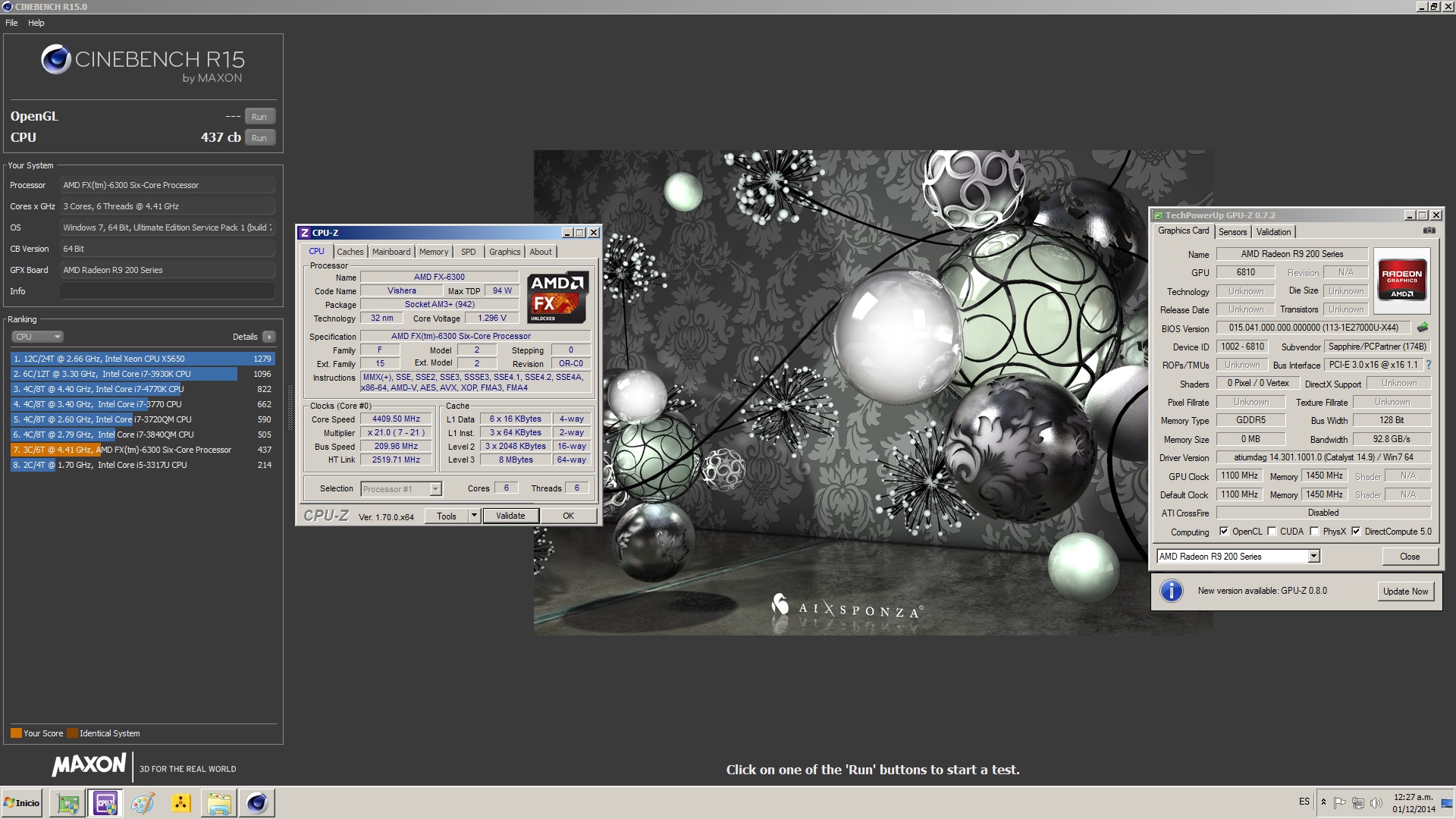1456x819 pixels.
Task: Open Paint from the taskbar
Action: point(143,803)
